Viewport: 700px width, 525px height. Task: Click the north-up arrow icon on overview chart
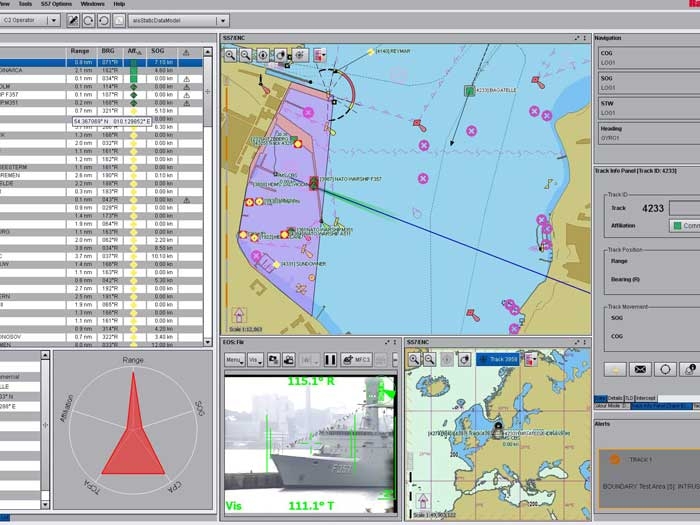click(x=423, y=501)
